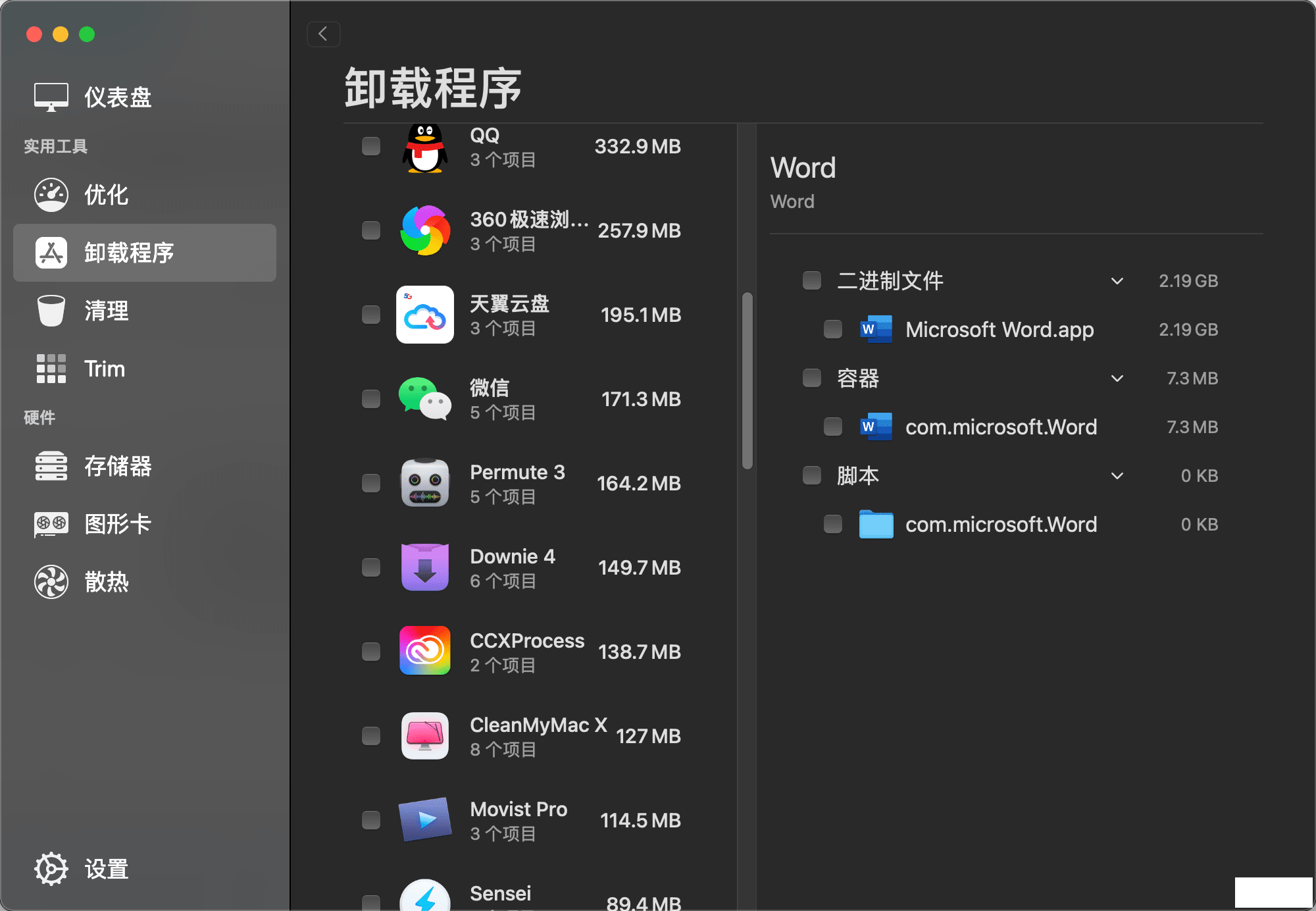Select the Downie 4 name text
This screenshot has height=911, width=1316.
513,556
